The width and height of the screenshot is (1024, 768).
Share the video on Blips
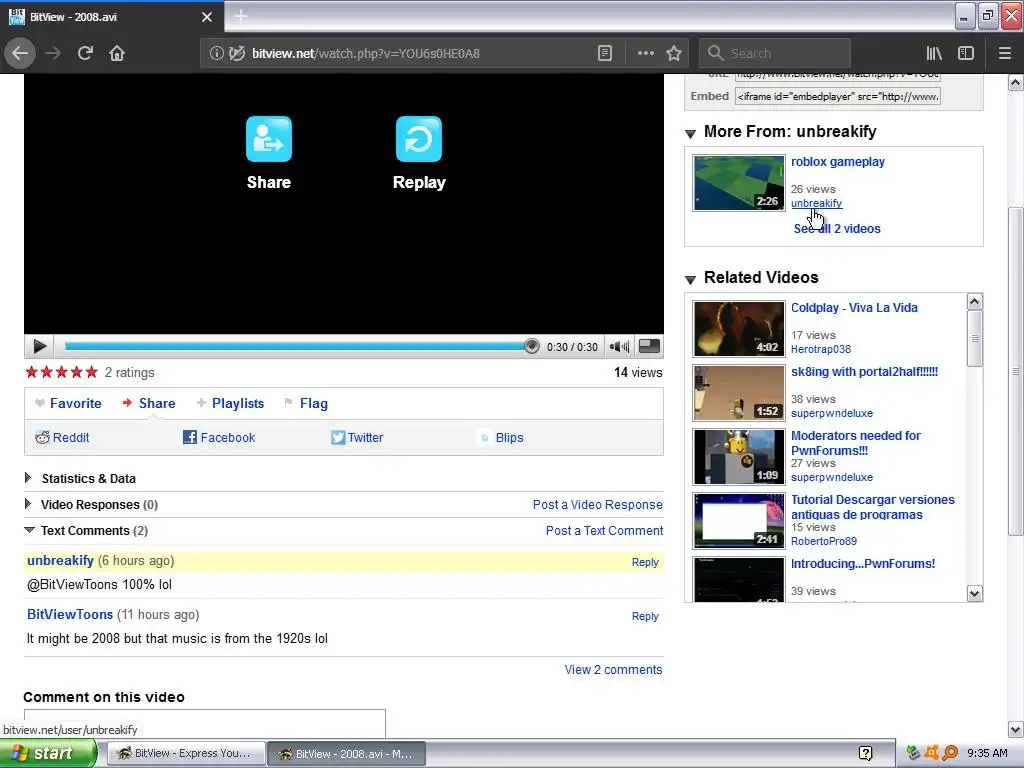point(502,438)
